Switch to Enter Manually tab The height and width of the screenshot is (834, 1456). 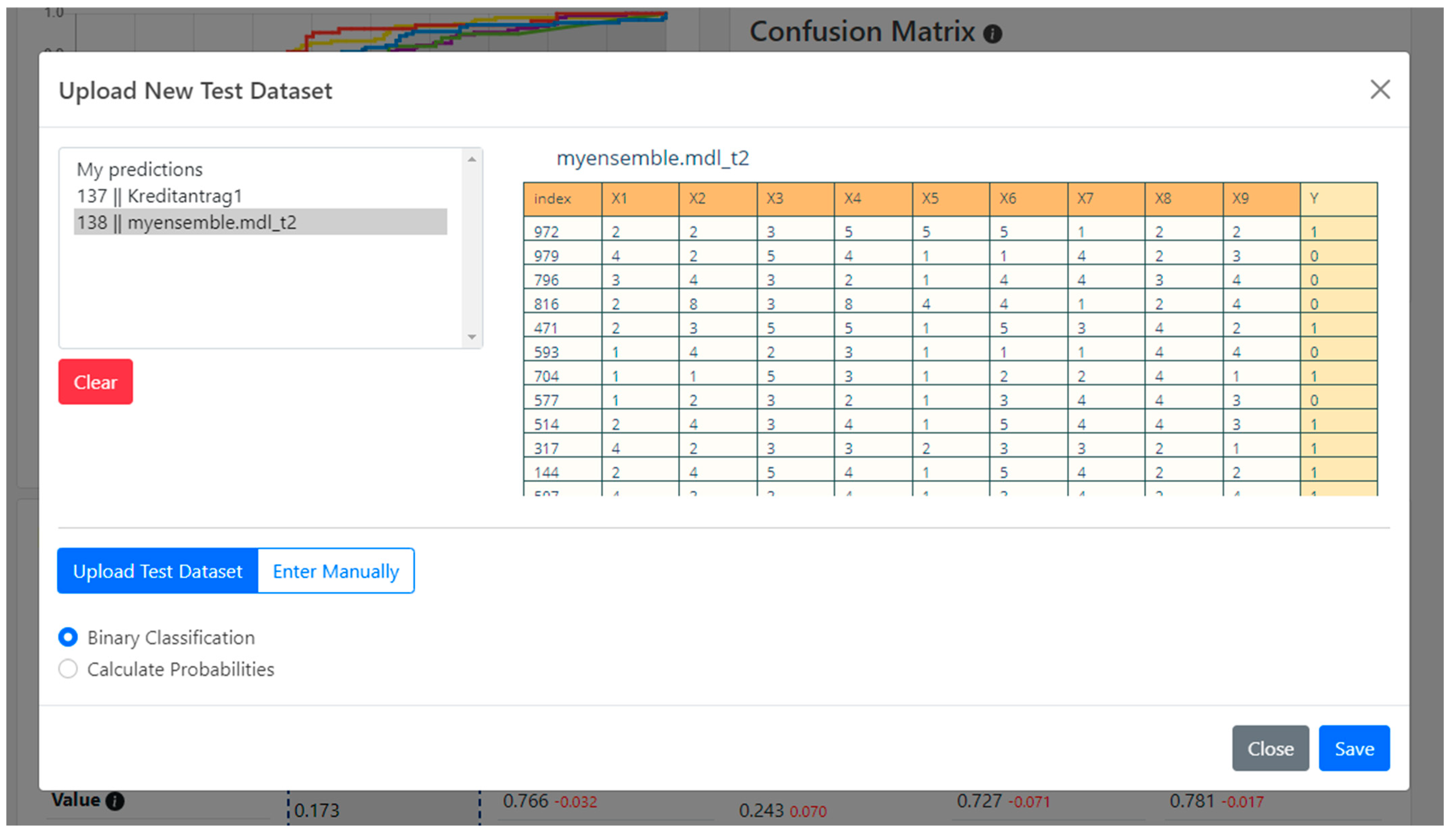point(335,571)
